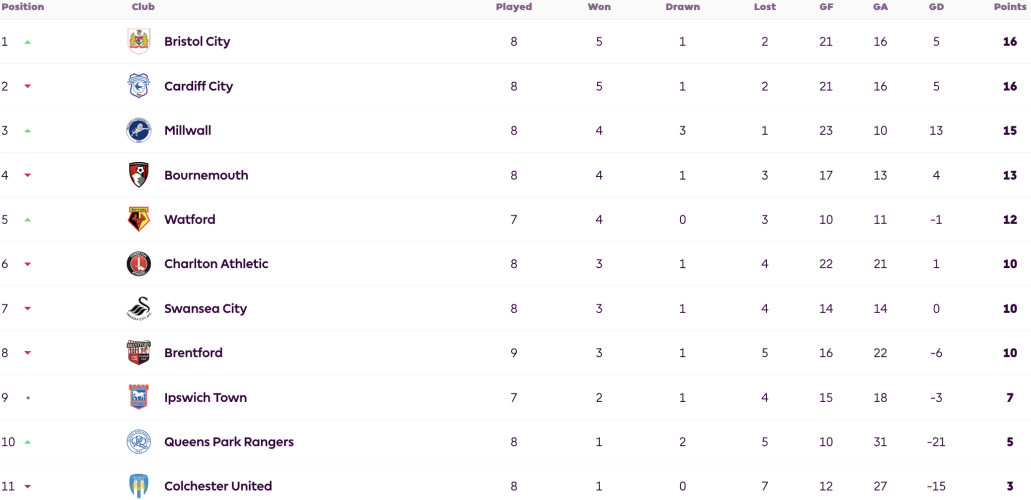Viewport: 1031px width, 500px height.
Task: Click the red down arrow beside position 2
Action: pos(28,86)
